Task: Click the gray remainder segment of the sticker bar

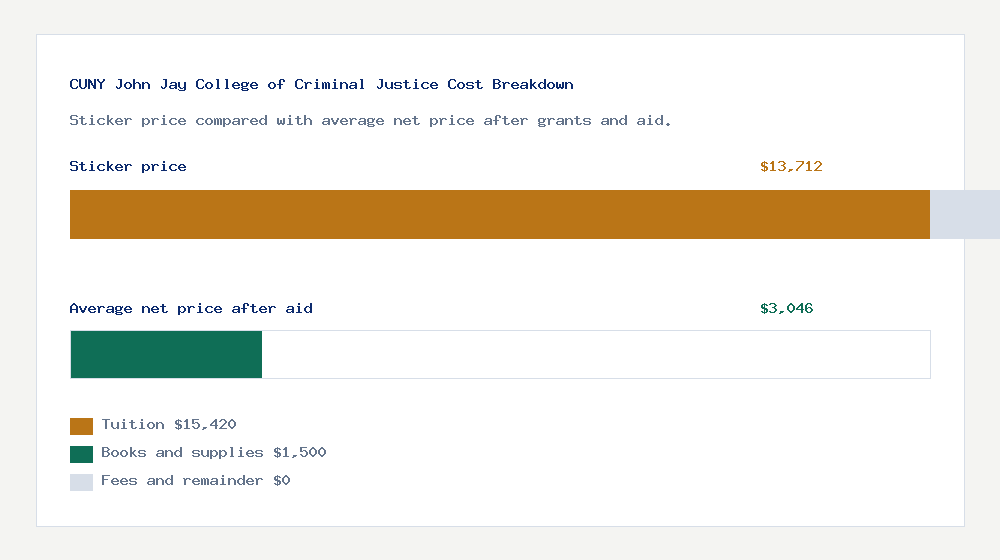Action: [964, 214]
